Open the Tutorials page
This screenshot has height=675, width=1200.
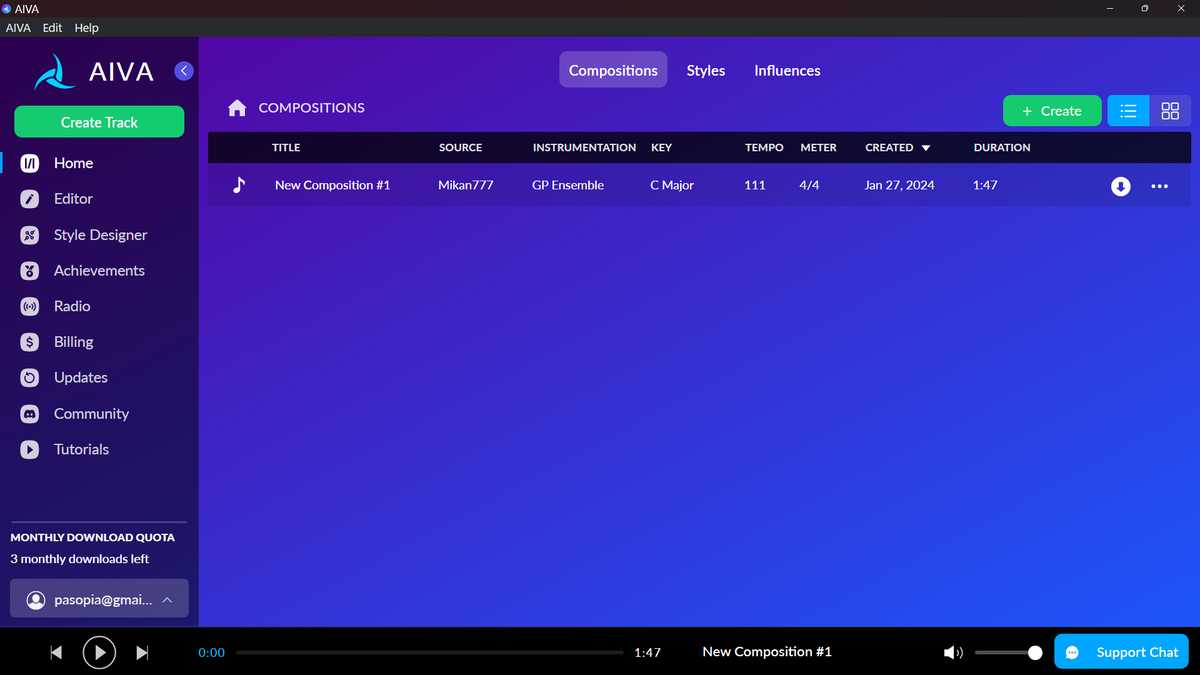click(x=81, y=450)
